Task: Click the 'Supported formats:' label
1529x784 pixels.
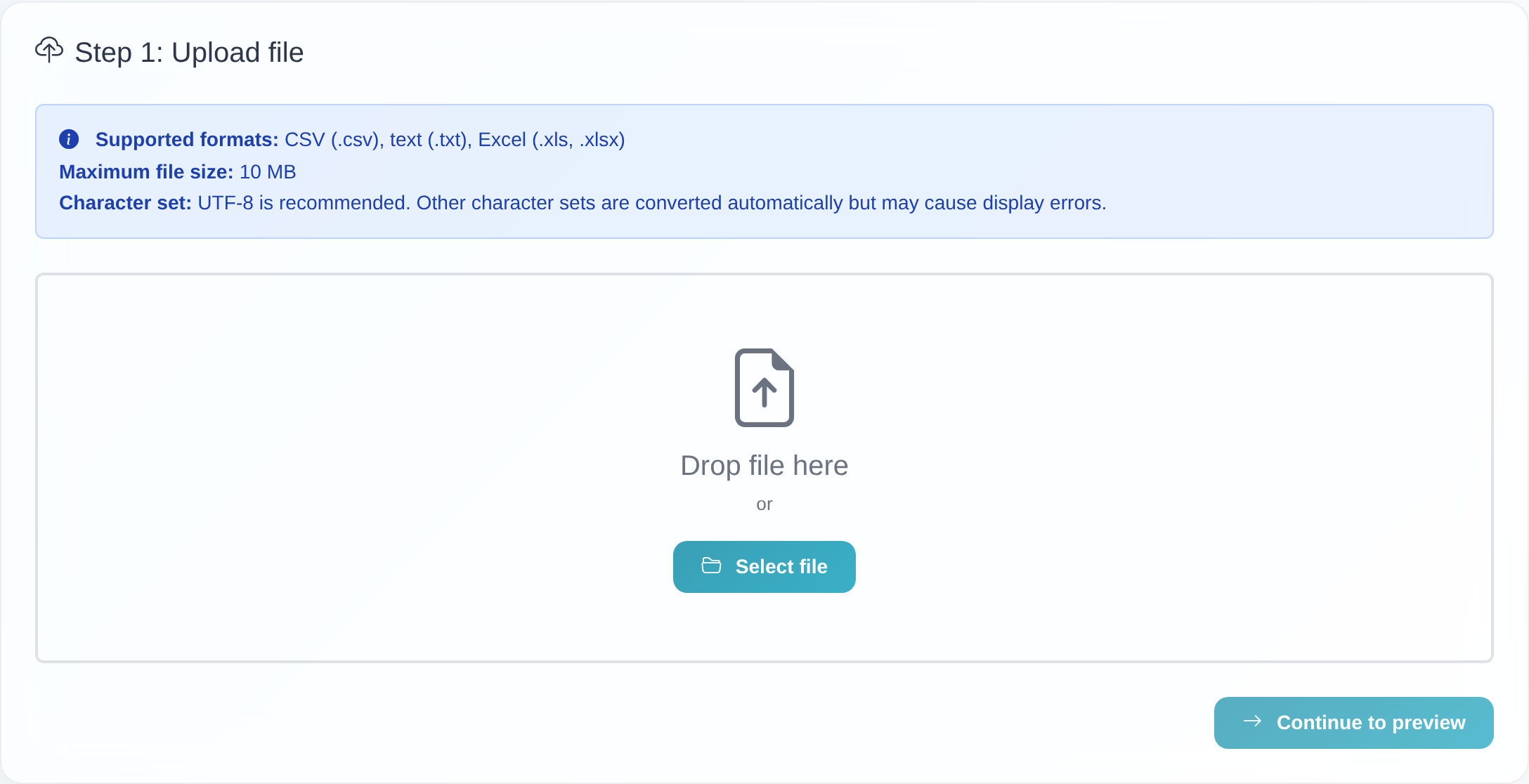Action: [187, 139]
